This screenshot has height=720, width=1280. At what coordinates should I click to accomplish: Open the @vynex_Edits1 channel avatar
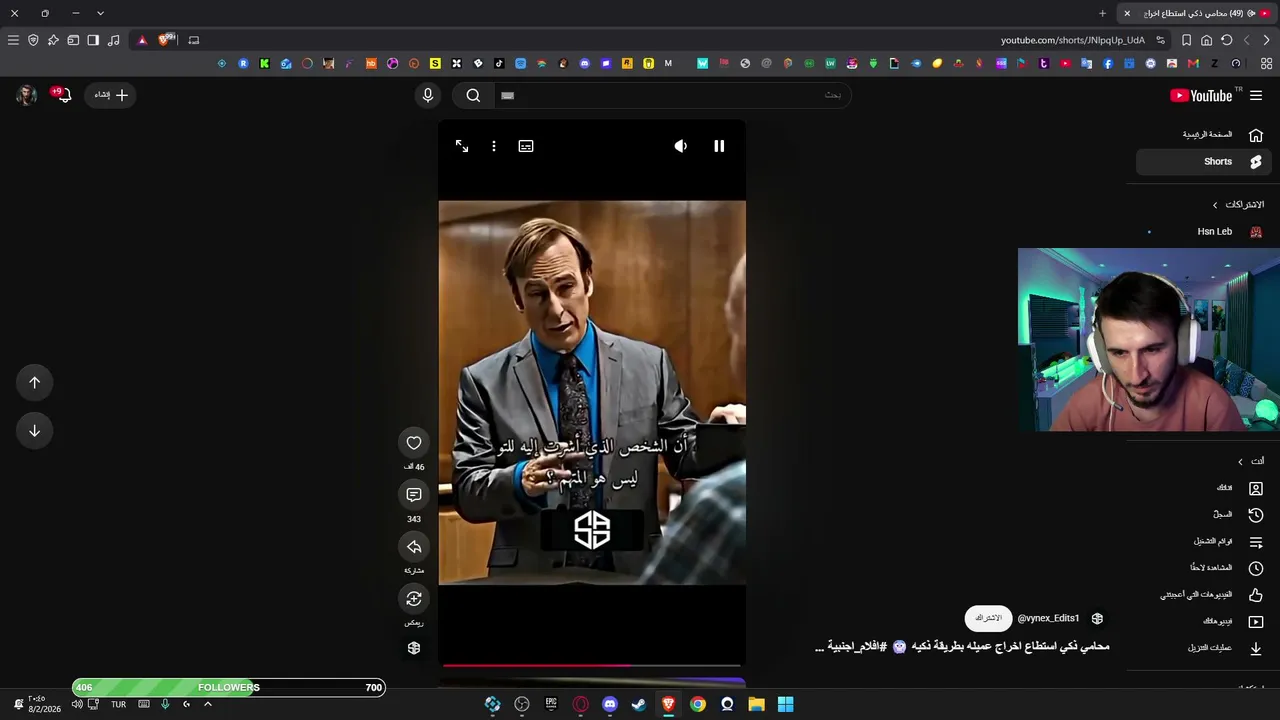[x=1097, y=618]
